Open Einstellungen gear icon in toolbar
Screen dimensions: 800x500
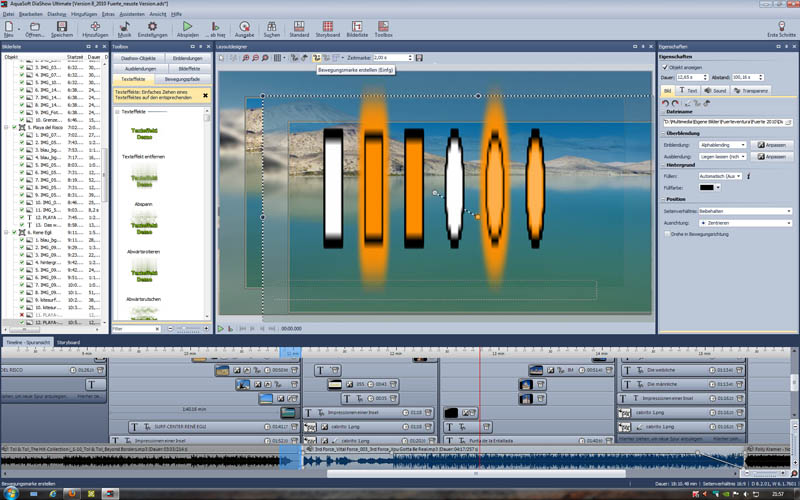click(x=152, y=26)
